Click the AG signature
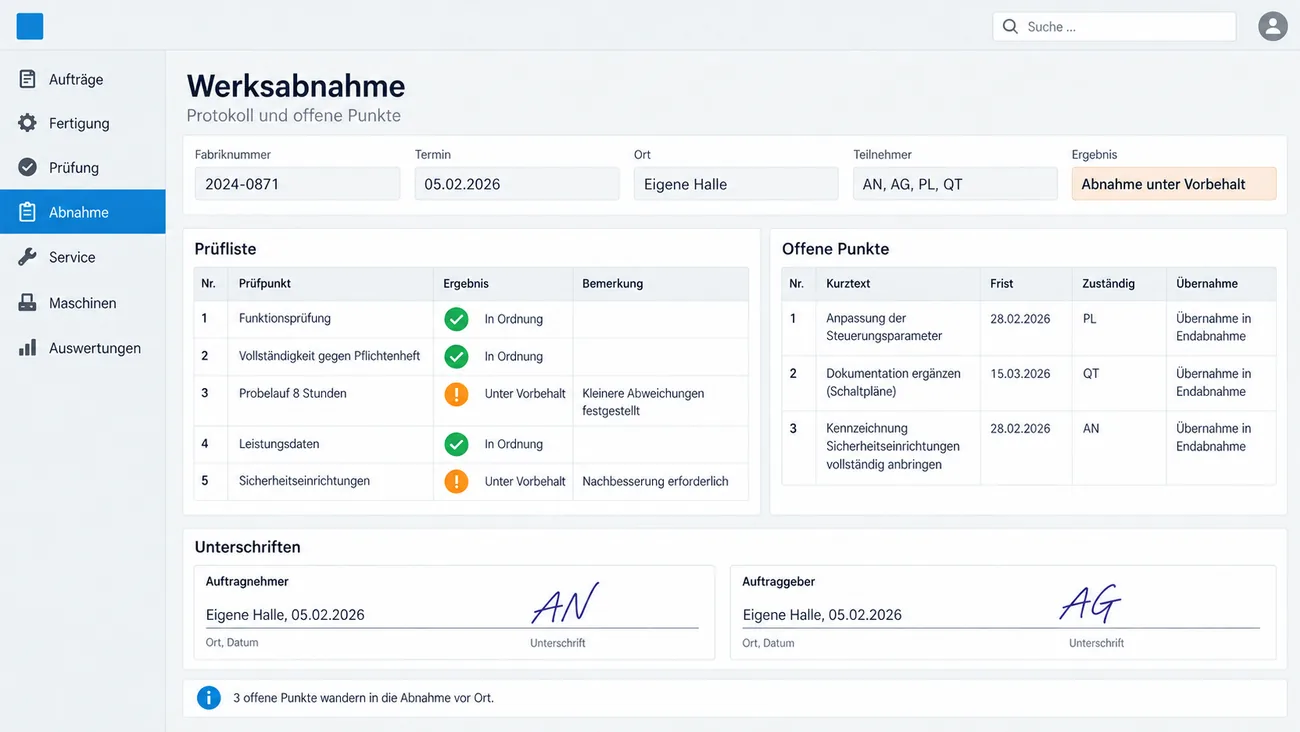The image size is (1300, 732). point(1090,602)
